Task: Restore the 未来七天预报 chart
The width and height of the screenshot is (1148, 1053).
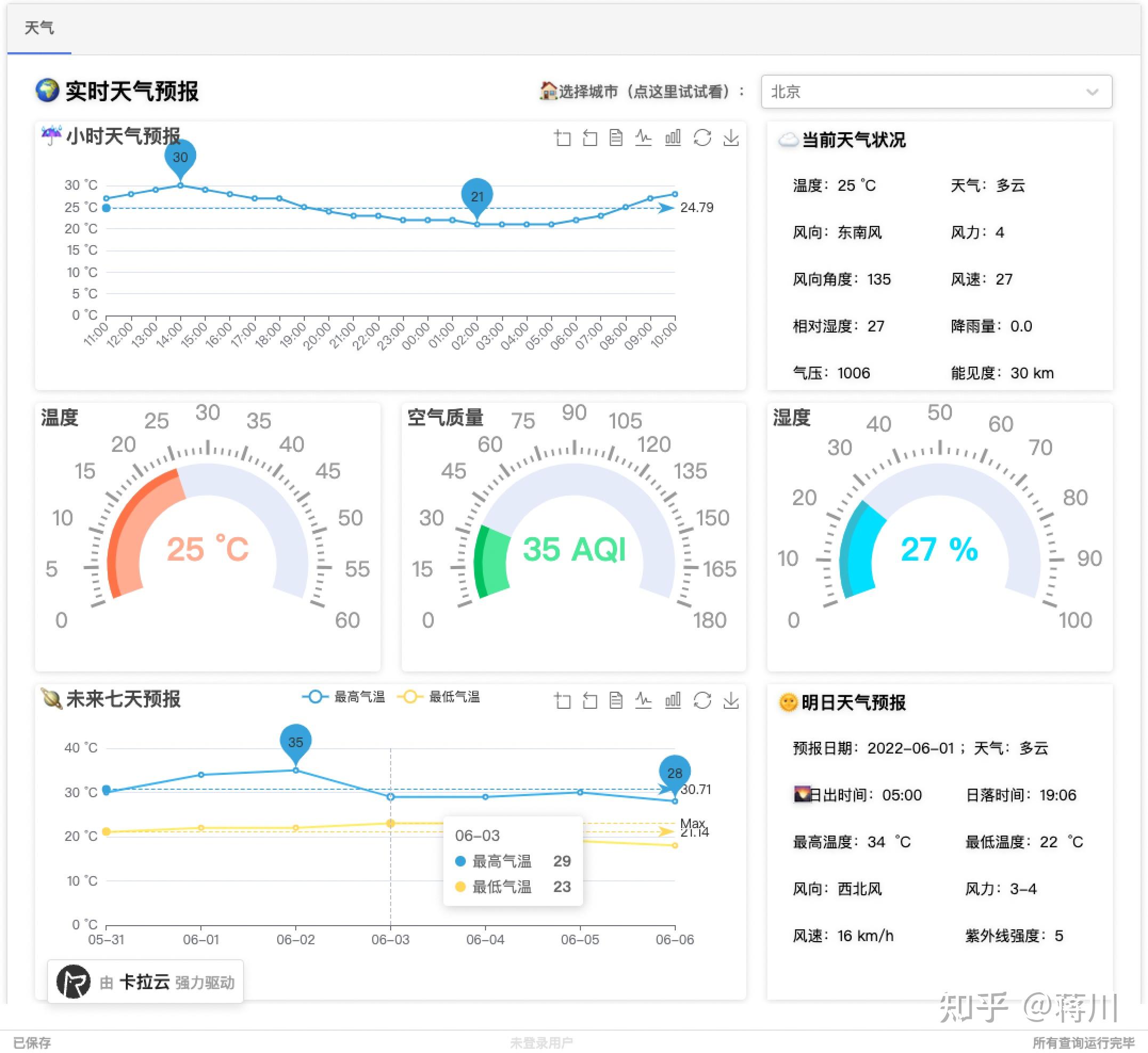Action: click(x=702, y=701)
